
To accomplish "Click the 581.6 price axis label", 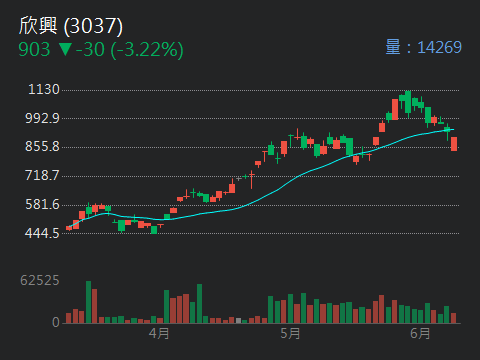I will click(x=42, y=205).
